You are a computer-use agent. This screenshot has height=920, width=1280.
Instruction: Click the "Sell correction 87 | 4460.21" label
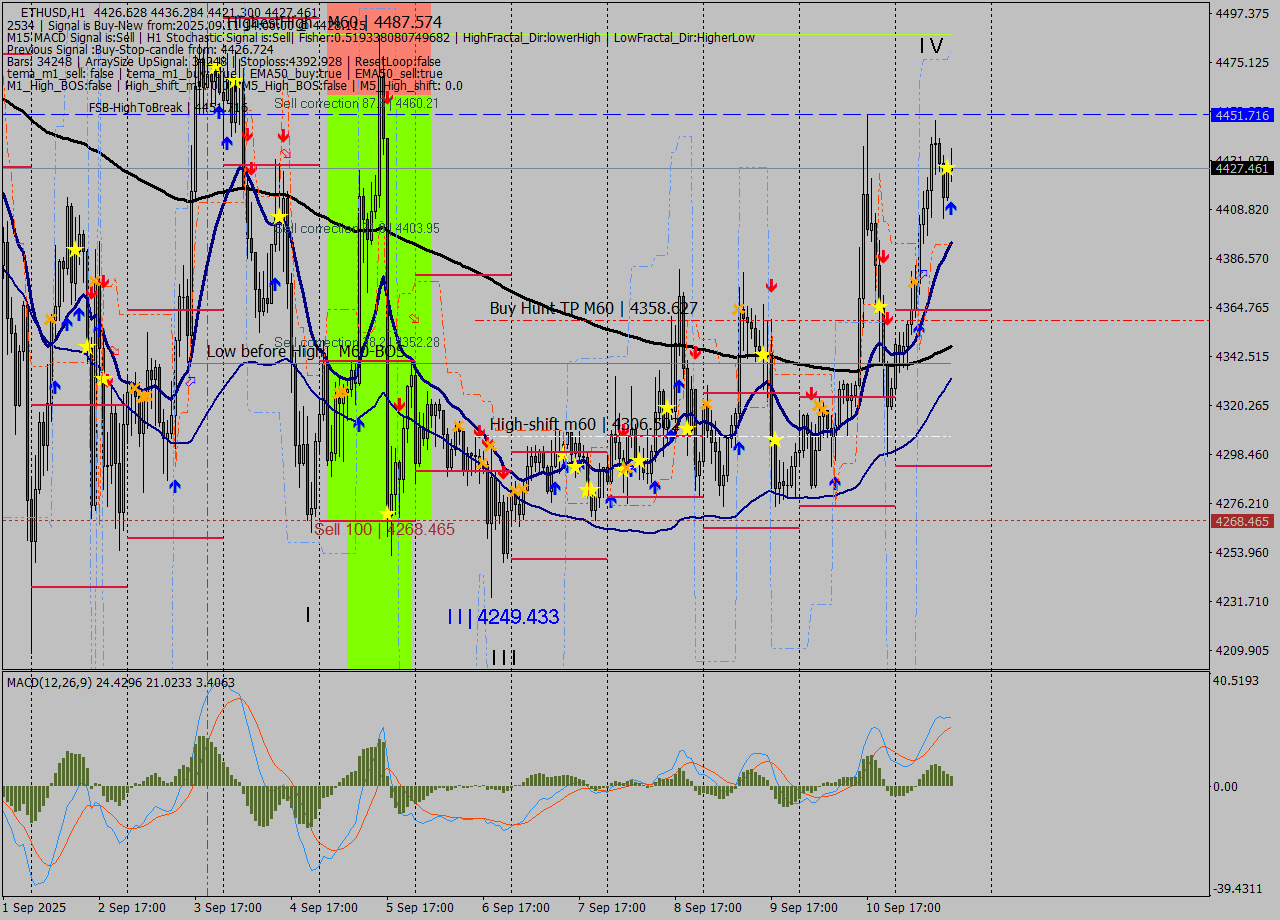click(355, 105)
